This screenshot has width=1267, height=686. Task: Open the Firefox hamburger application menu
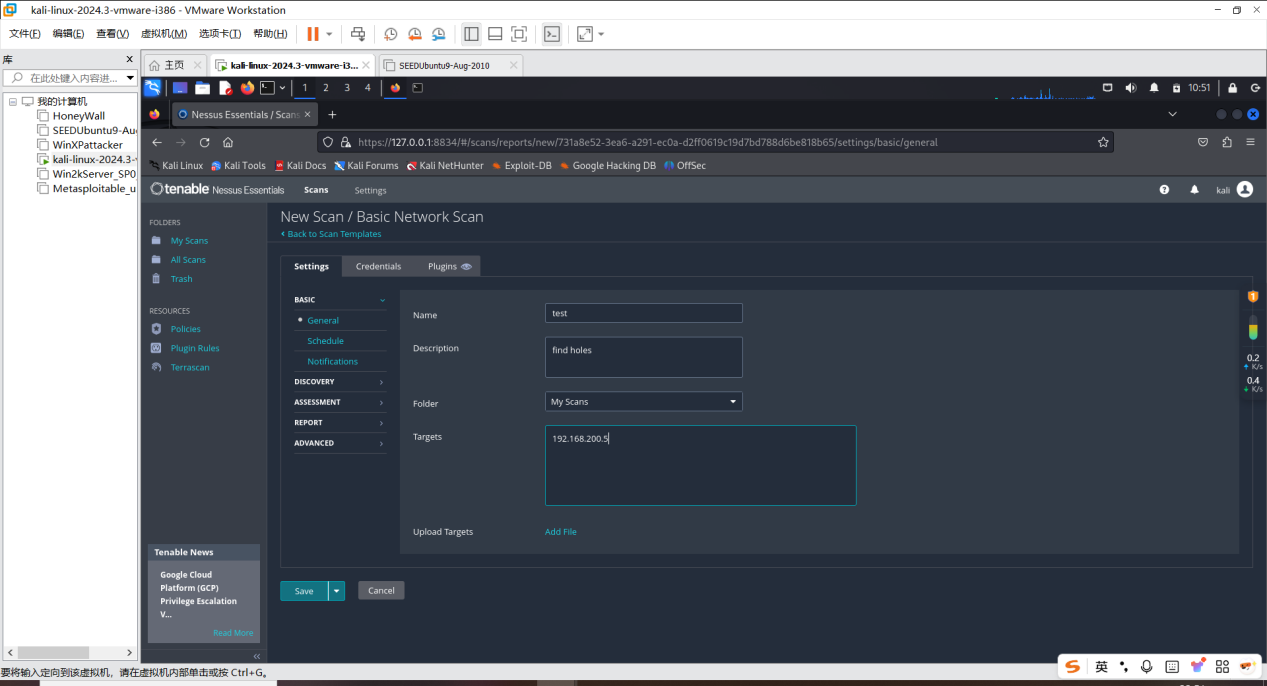[1250, 142]
